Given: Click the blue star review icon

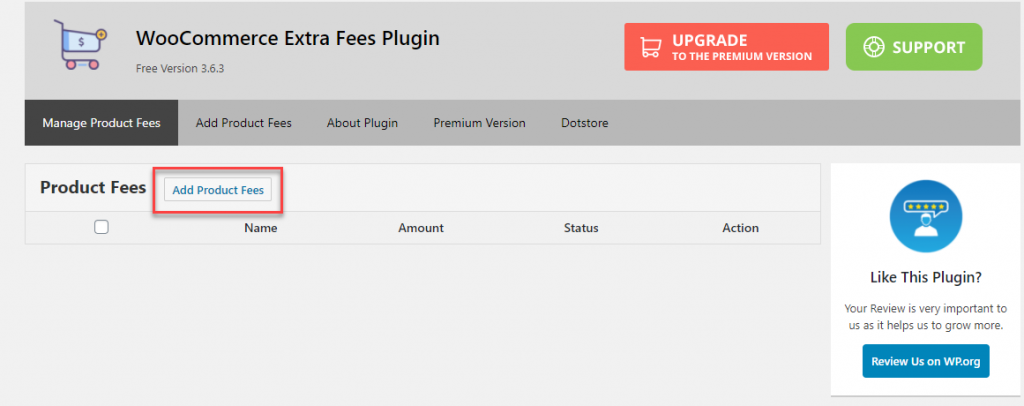Looking at the screenshot, I should click(925, 216).
